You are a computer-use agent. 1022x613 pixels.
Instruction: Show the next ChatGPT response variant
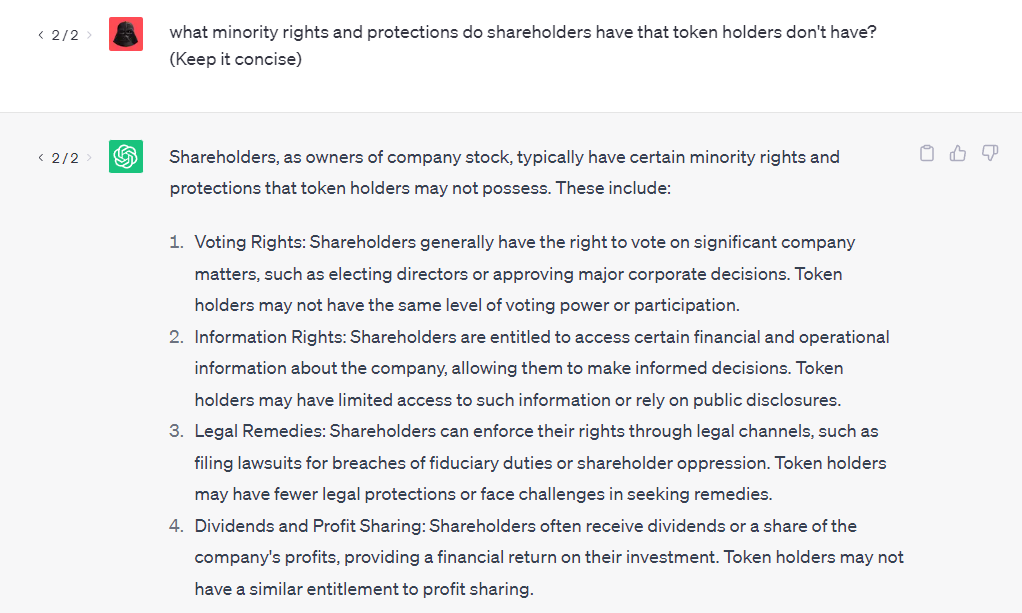tap(89, 158)
